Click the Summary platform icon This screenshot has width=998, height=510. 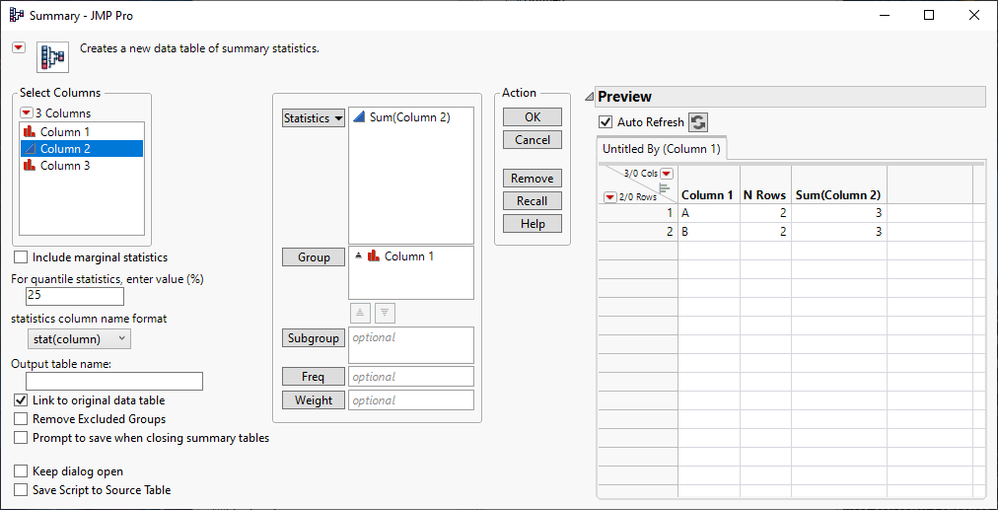click(53, 58)
